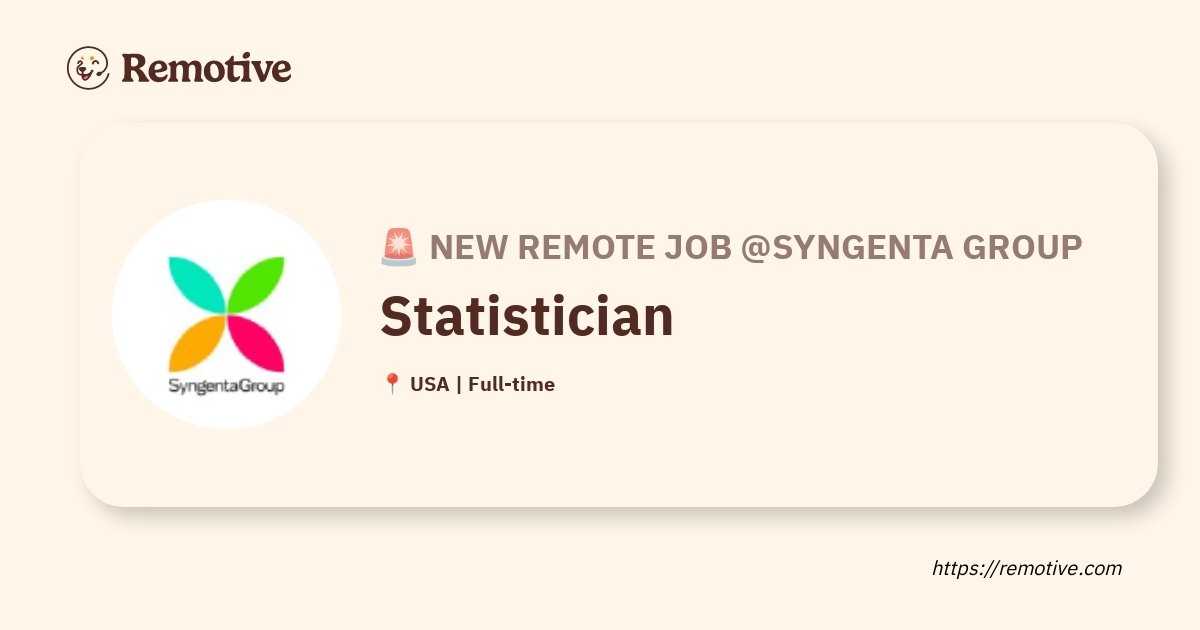The image size is (1200, 630).
Task: Click the center where the four petals meet
Action: coord(227,314)
